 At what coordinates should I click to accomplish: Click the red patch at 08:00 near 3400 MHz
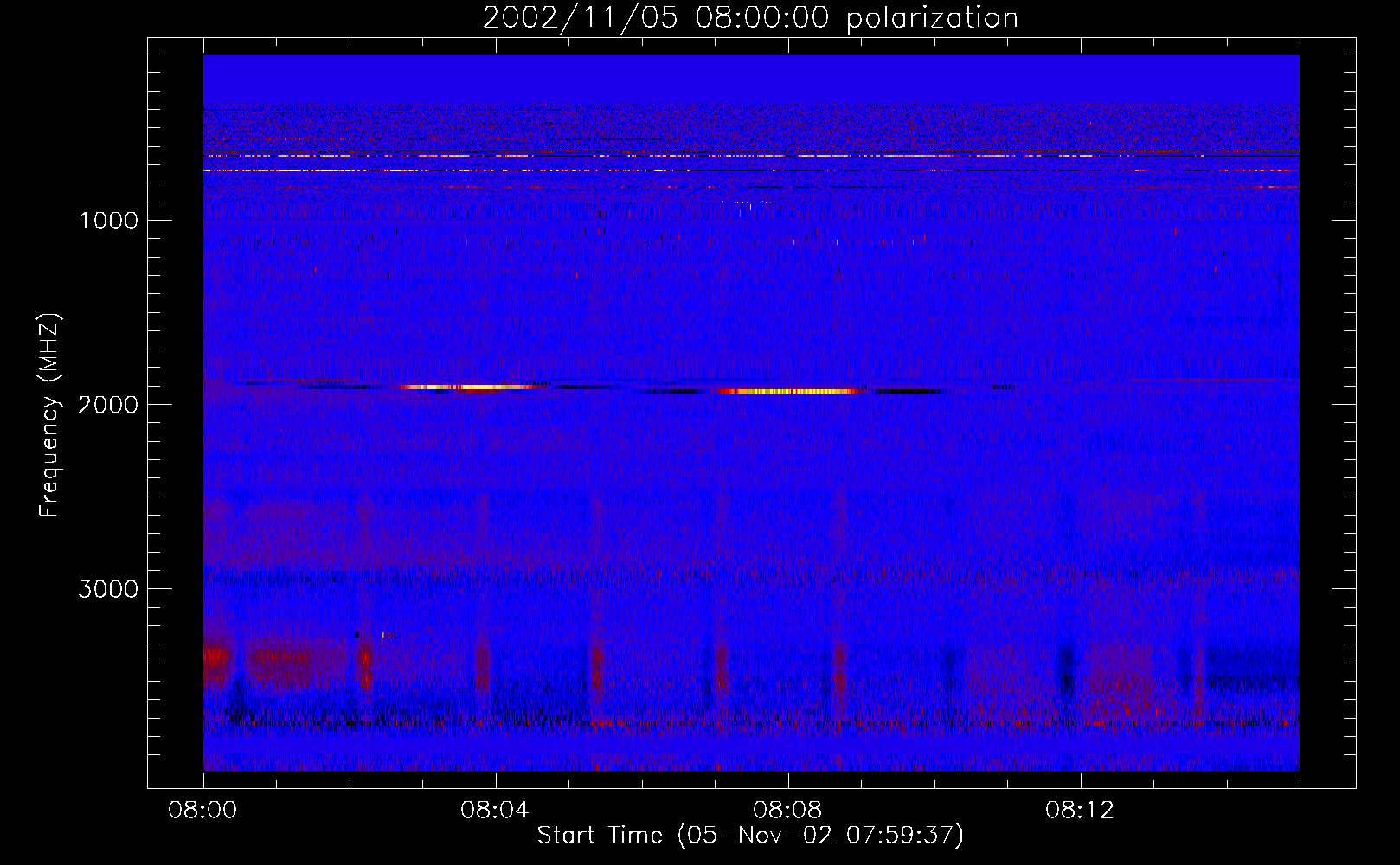tap(216, 664)
